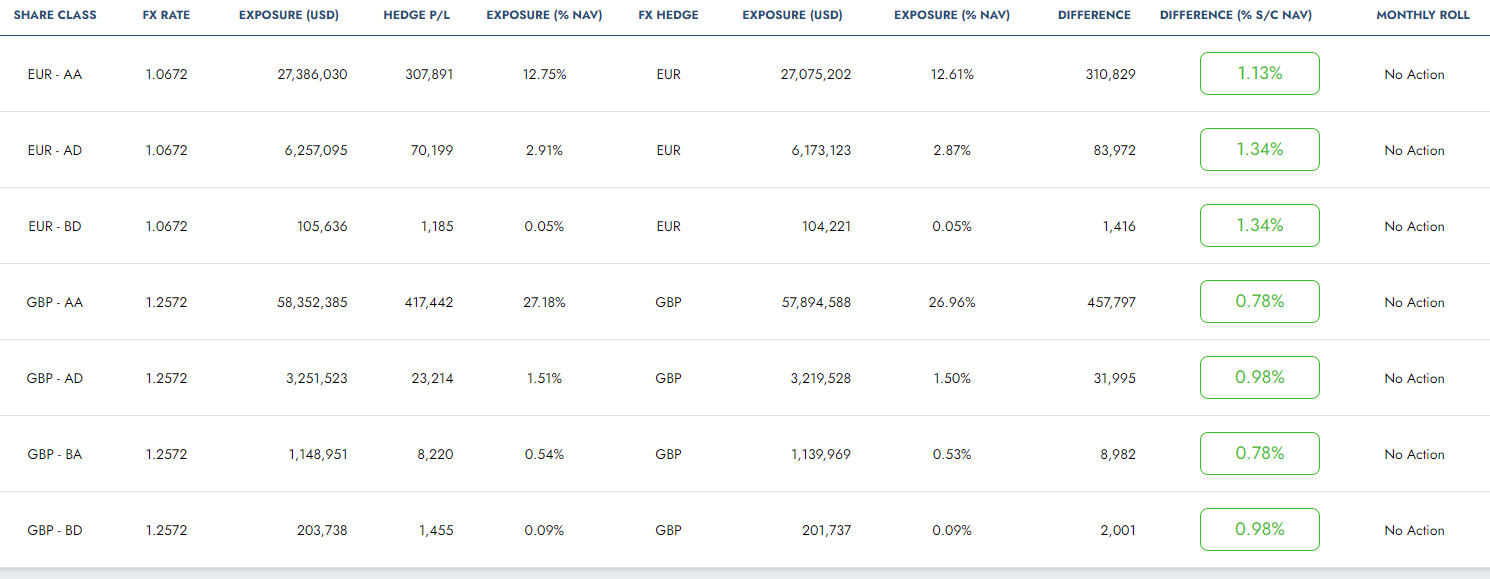Click the 27.18% exposure cell

tap(545, 302)
